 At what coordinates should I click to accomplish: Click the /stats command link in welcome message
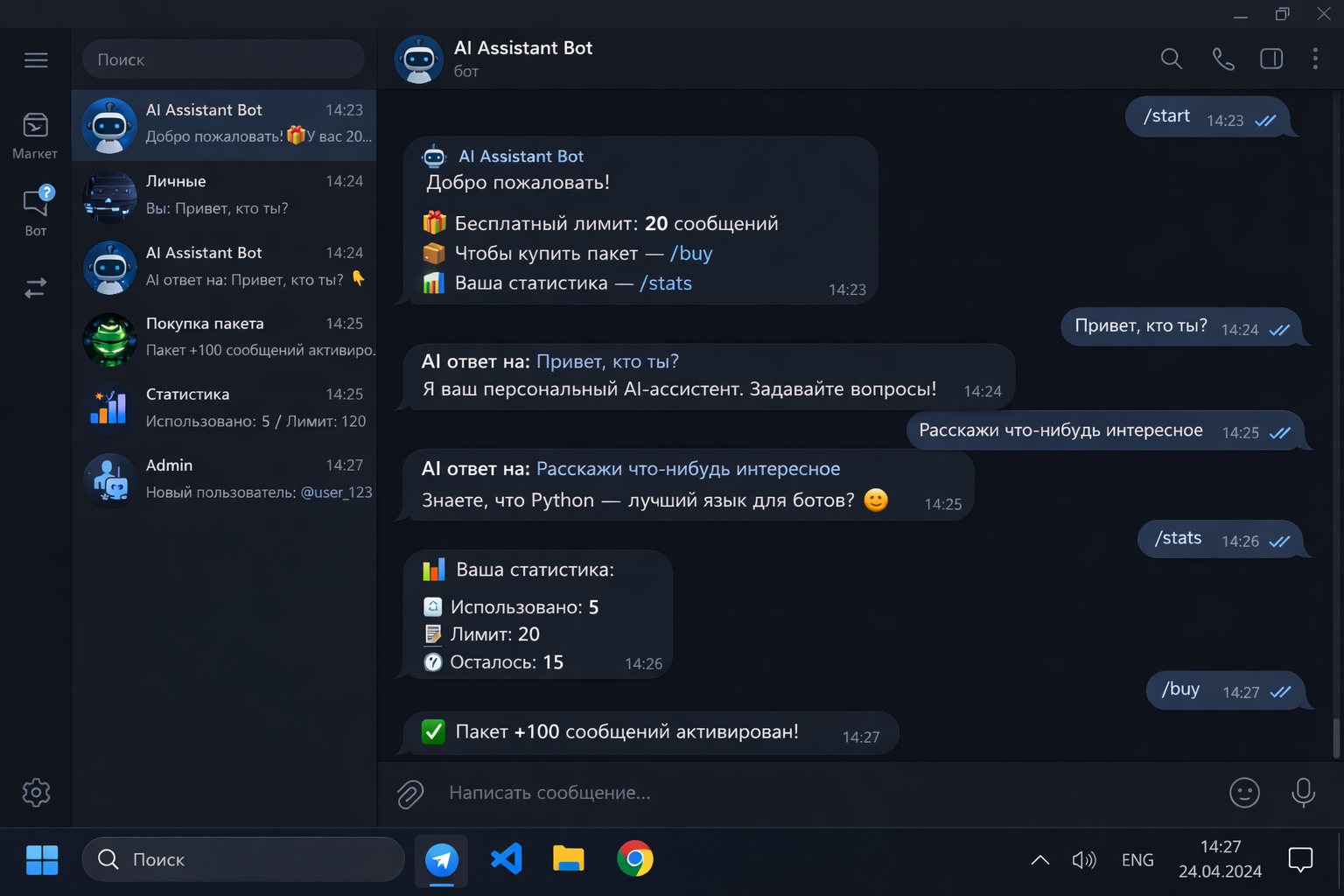pyautogui.click(x=666, y=283)
